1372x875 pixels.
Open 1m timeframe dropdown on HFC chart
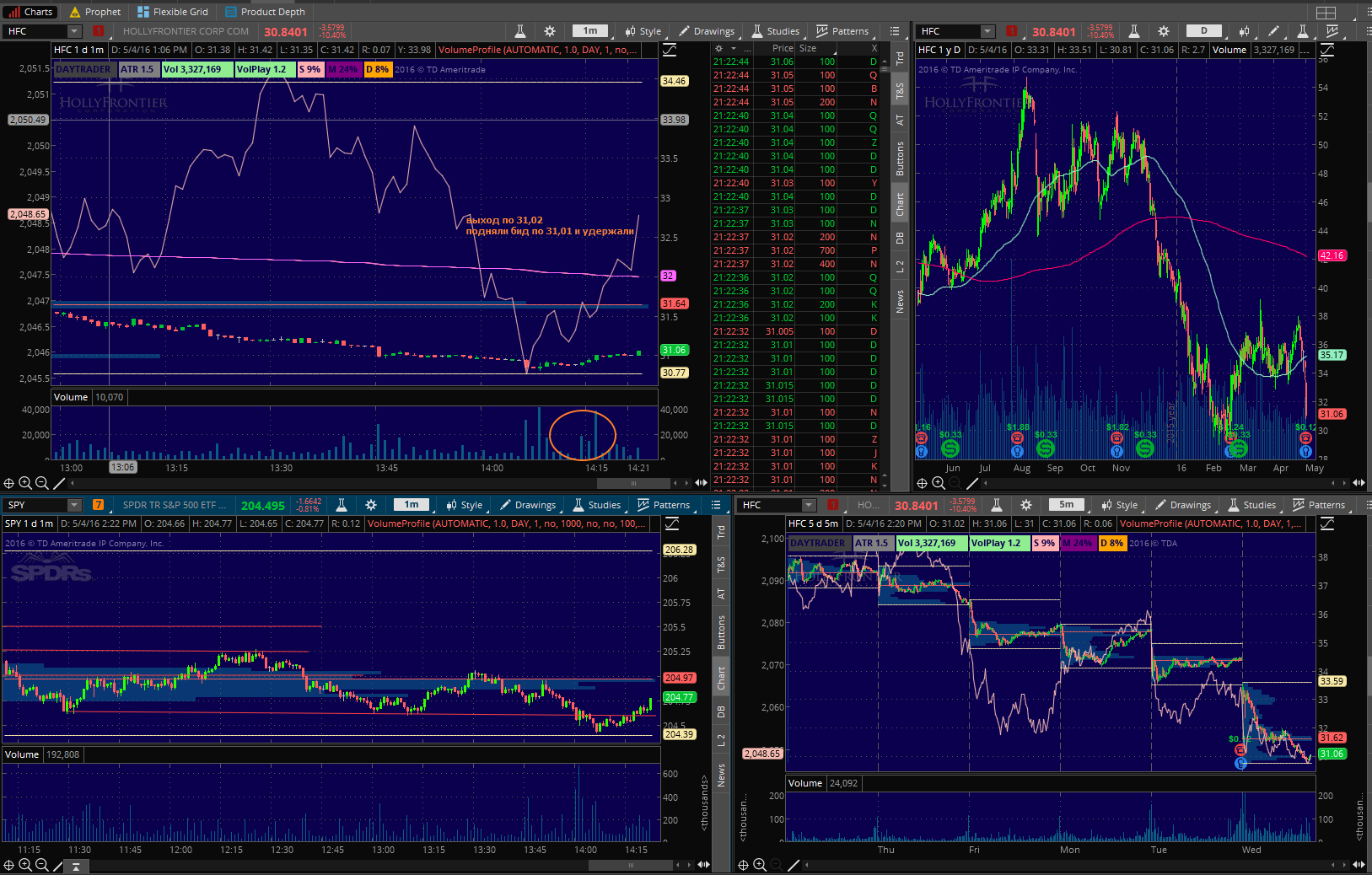pyautogui.click(x=590, y=31)
